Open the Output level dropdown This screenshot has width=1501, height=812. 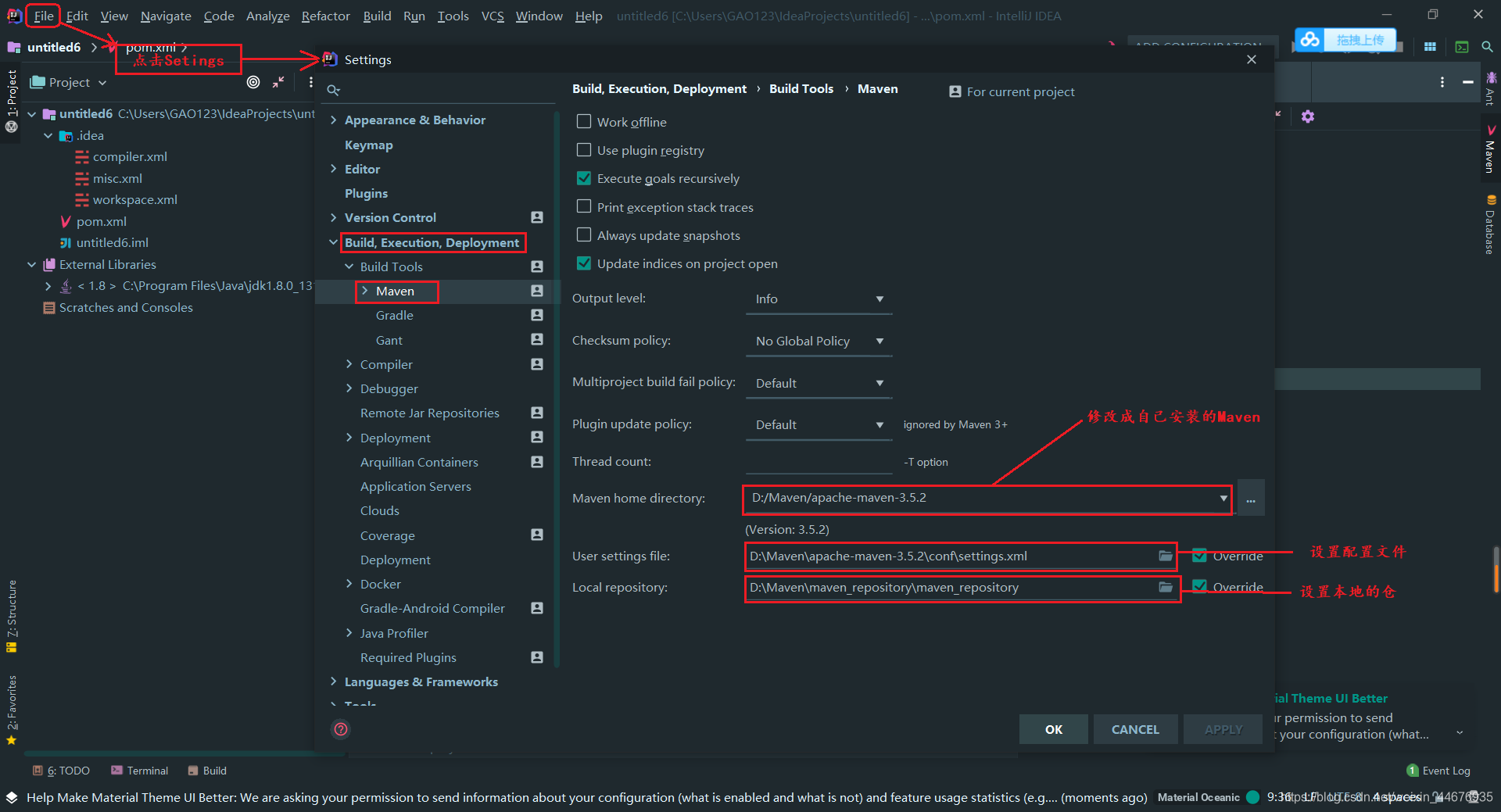coord(819,299)
